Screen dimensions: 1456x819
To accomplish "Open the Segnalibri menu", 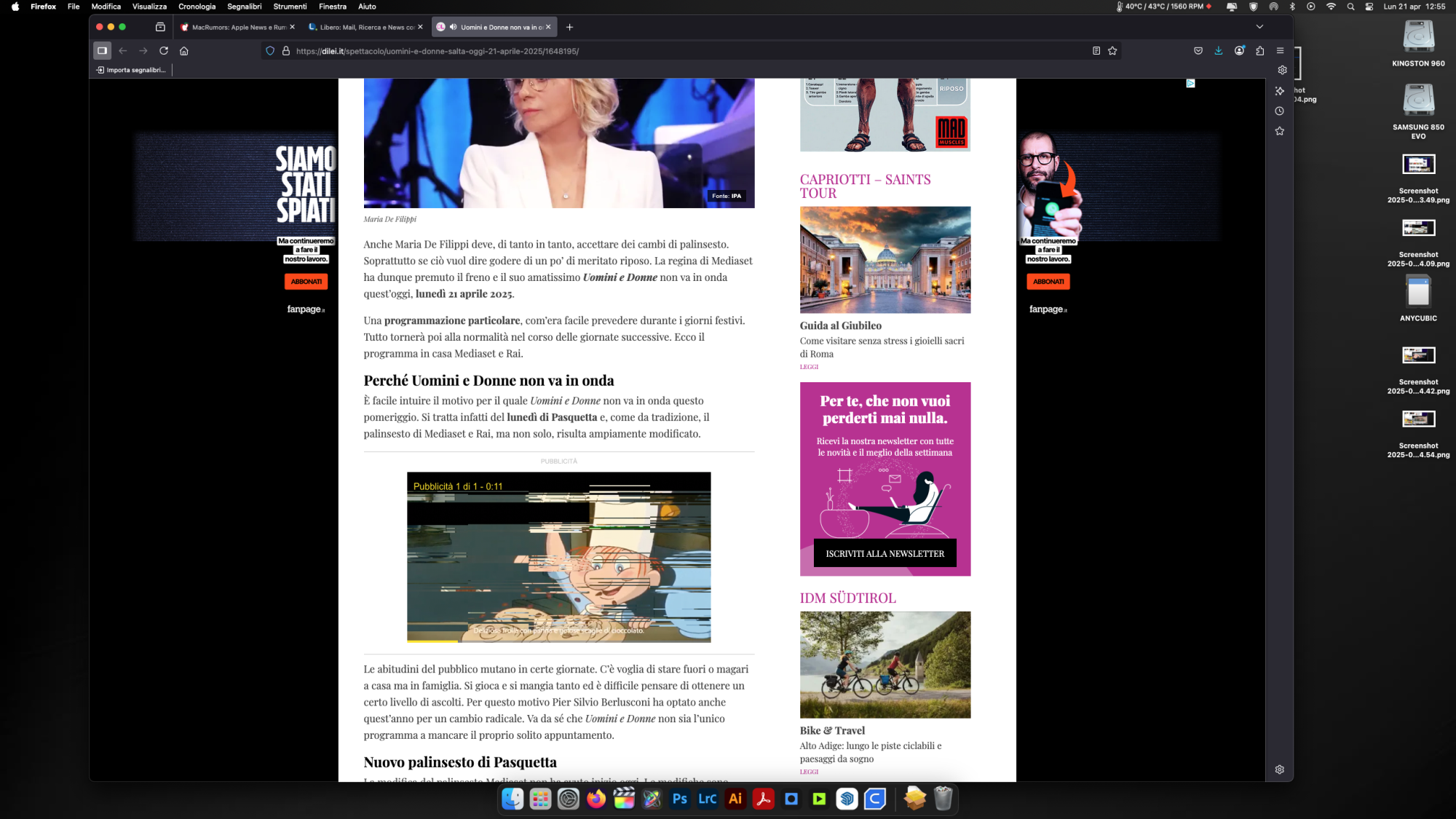I will (244, 7).
